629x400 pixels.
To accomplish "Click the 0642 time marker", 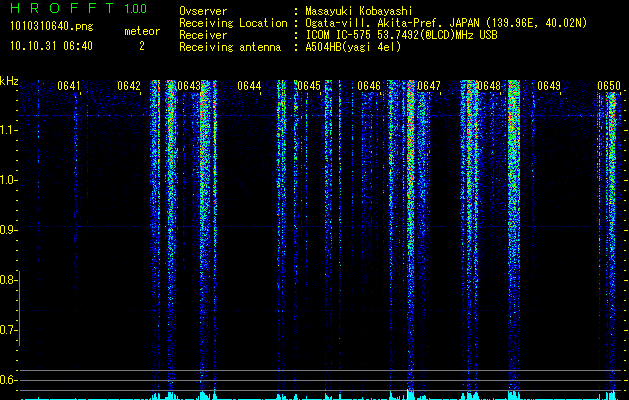I will 129,86.
